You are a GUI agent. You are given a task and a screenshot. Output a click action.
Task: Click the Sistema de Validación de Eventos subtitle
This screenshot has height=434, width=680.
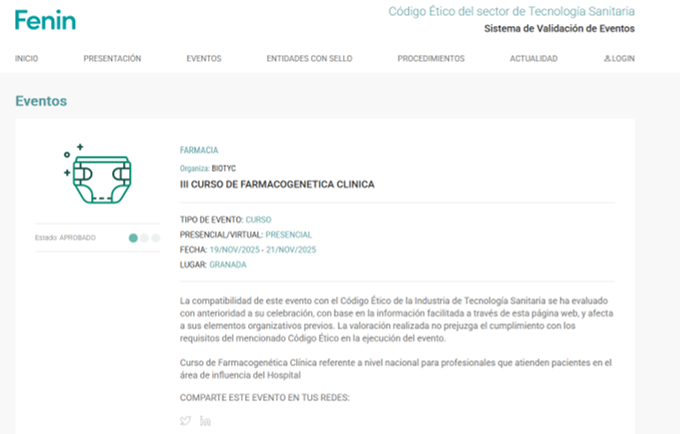(559, 29)
